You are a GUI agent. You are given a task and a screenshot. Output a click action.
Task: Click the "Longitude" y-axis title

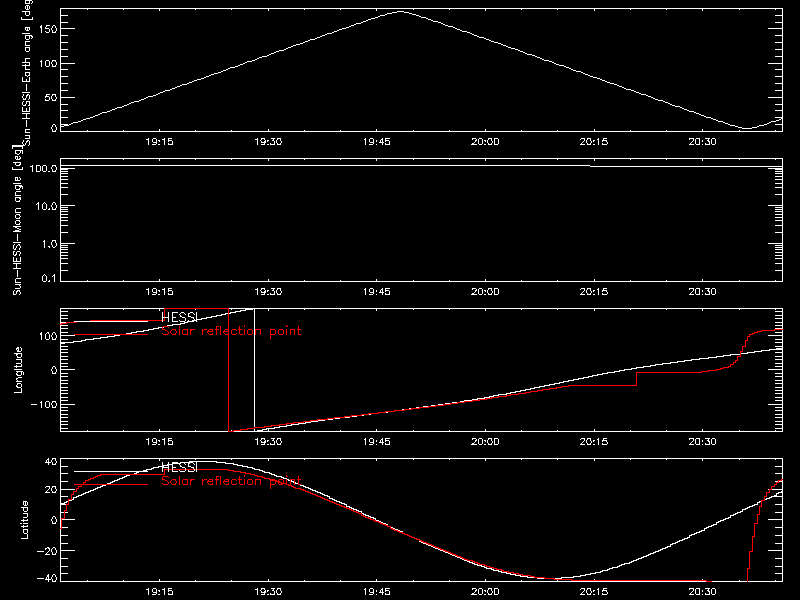pyautogui.click(x=18, y=370)
